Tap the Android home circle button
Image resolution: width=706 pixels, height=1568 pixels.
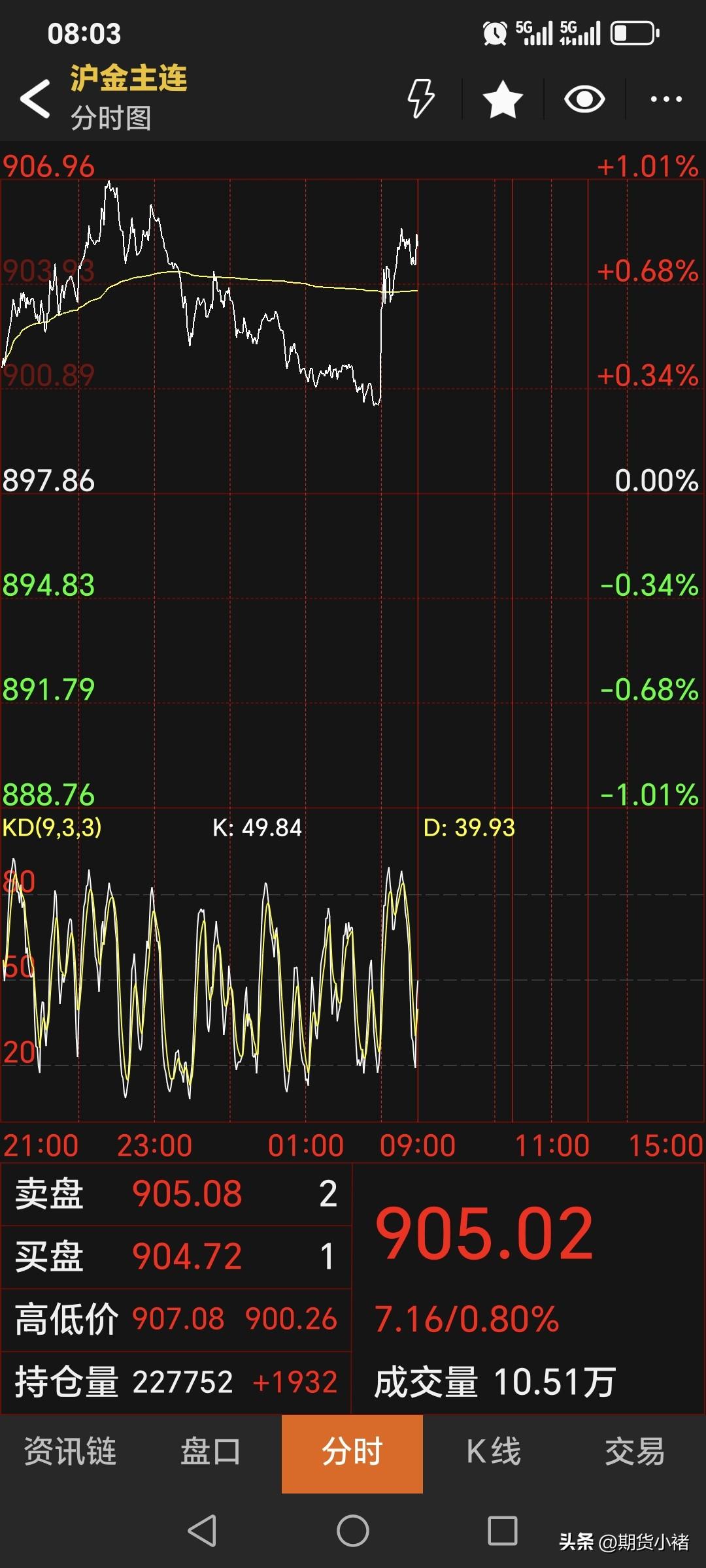[x=353, y=1530]
